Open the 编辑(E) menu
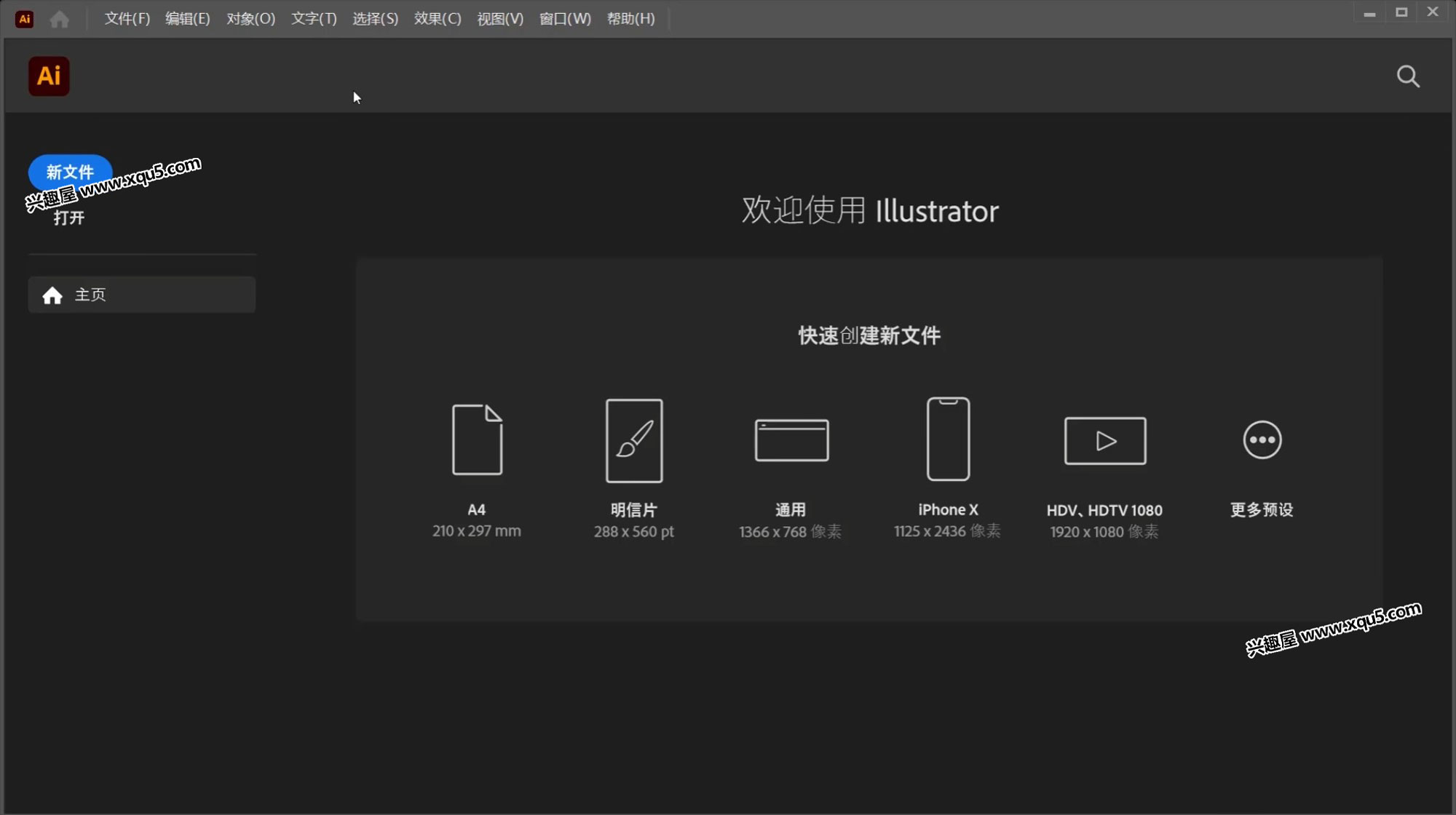 tap(188, 19)
